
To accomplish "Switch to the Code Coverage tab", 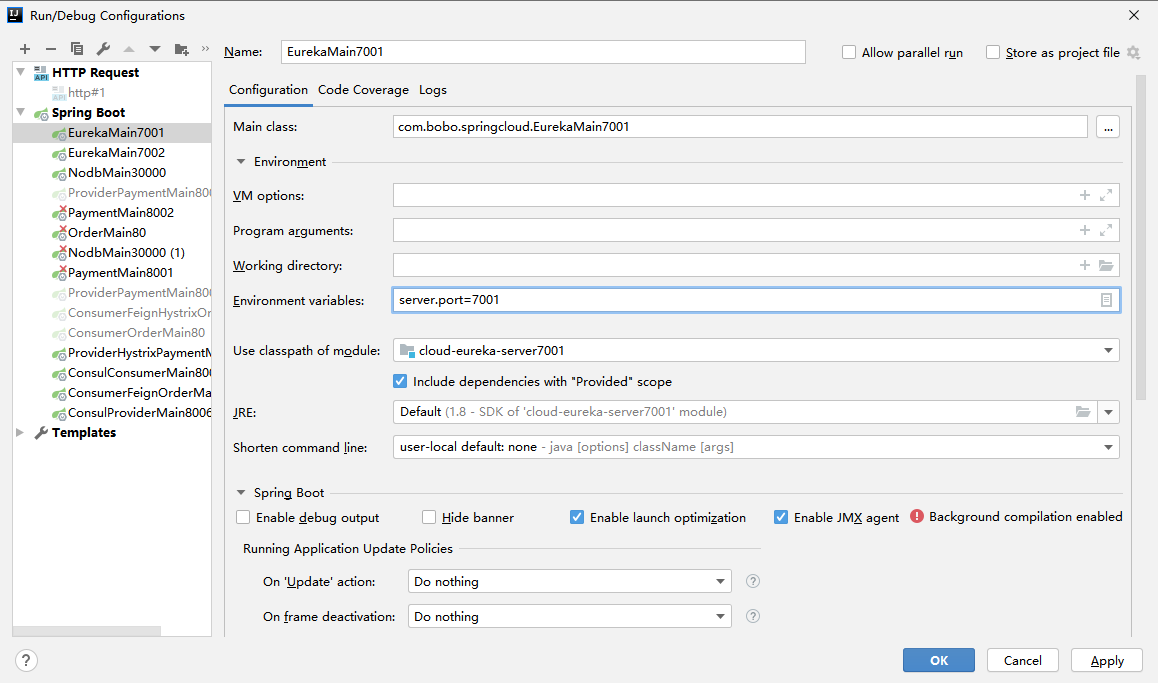I will click(363, 90).
